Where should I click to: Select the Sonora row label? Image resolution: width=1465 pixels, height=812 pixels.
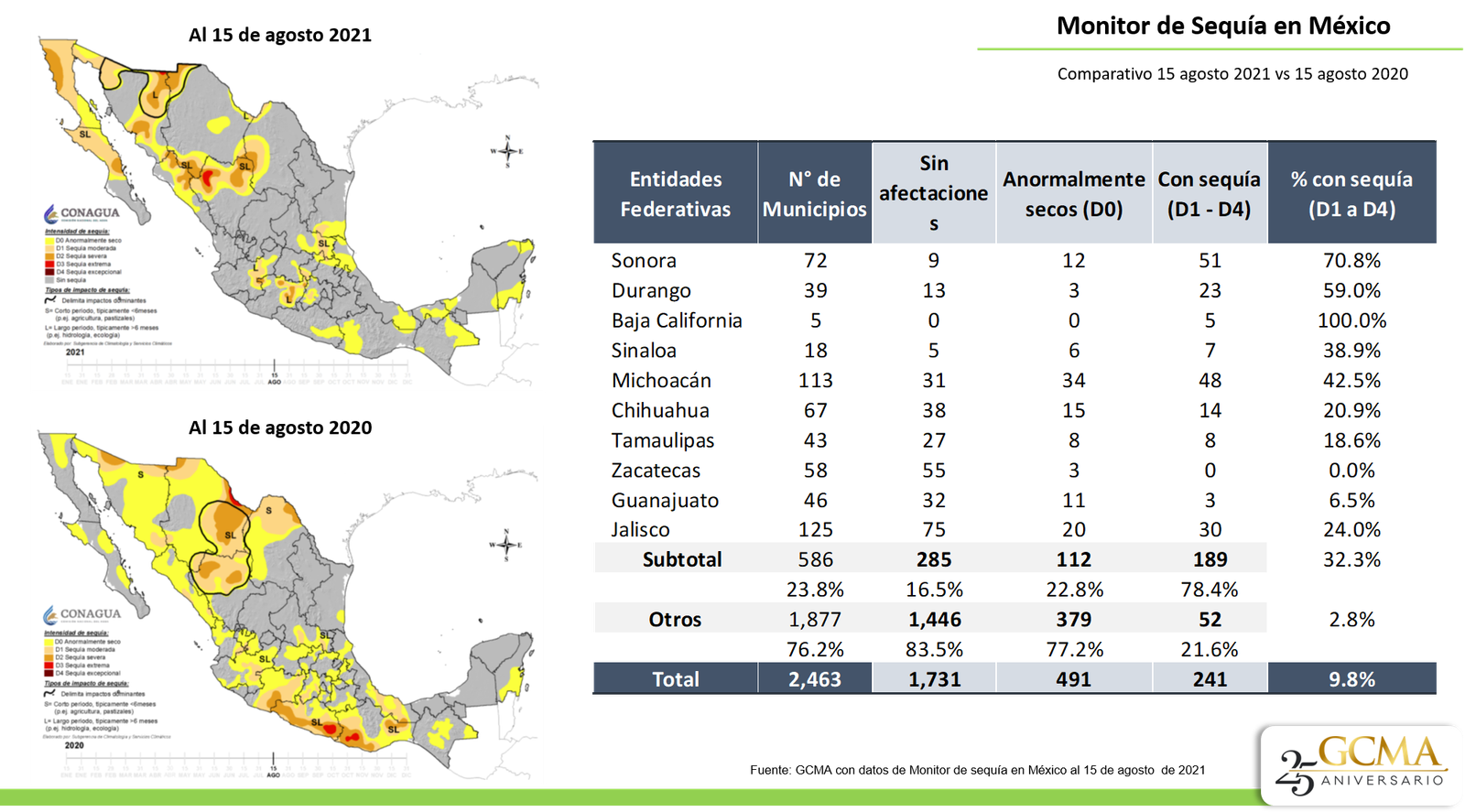pyautogui.click(x=644, y=260)
